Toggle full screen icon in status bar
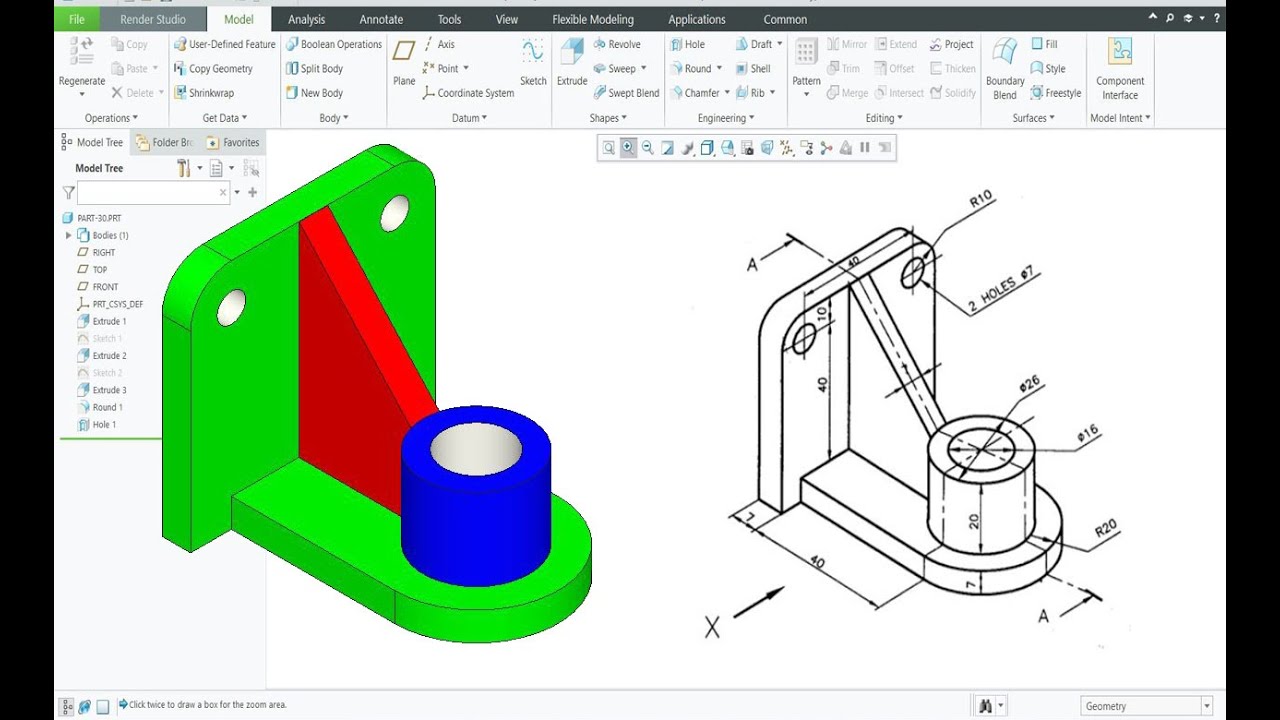Viewport: 1280px width, 720px height. (x=103, y=706)
